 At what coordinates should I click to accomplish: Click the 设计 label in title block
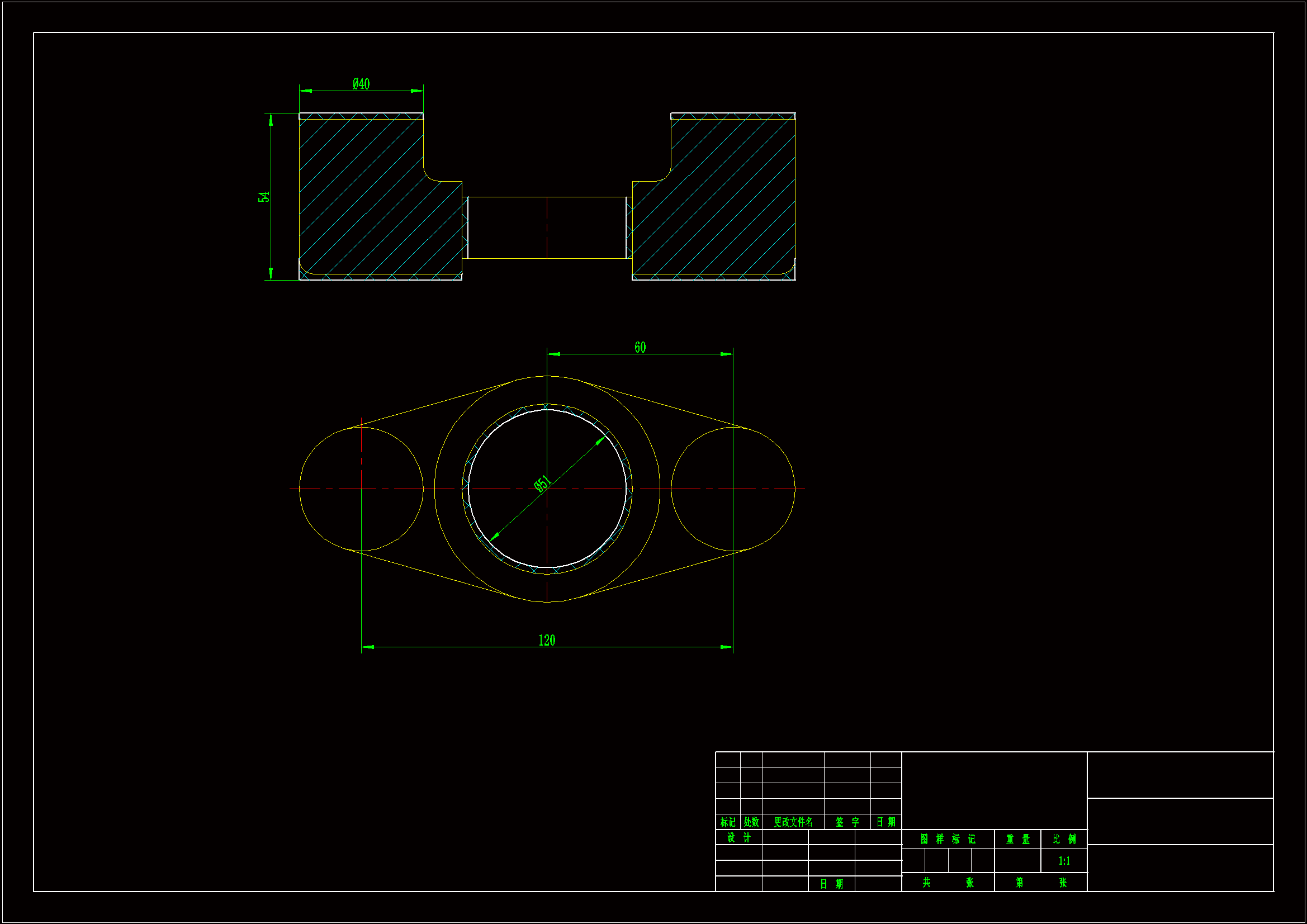(x=739, y=837)
